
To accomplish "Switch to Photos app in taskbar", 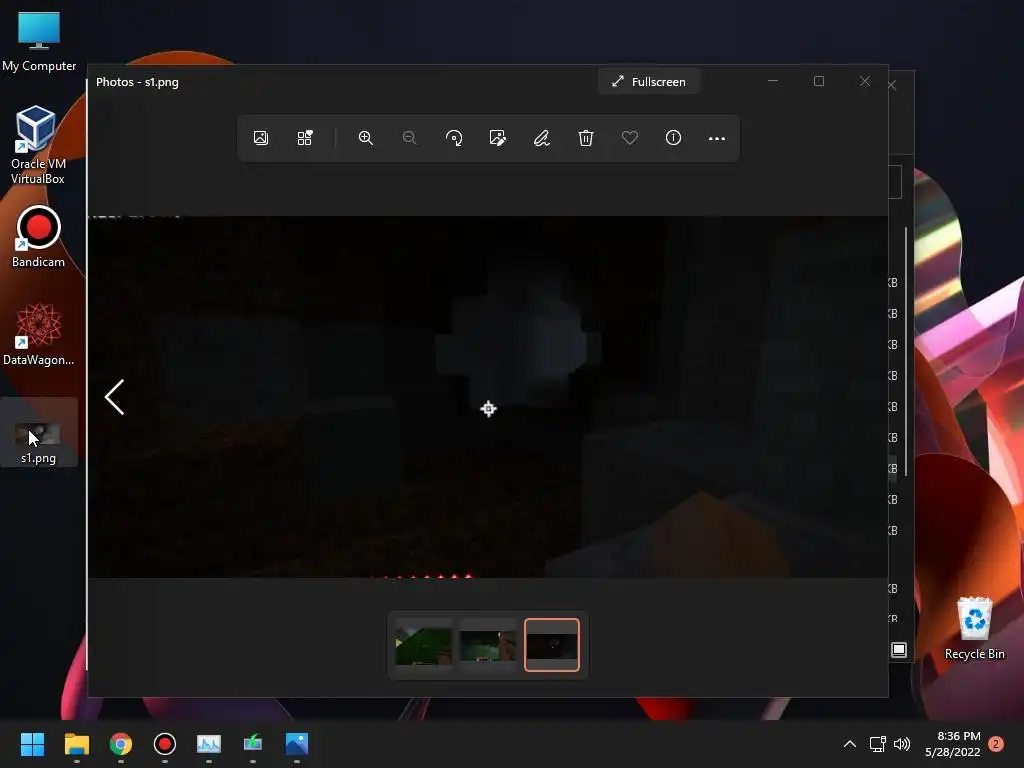I will (296, 744).
